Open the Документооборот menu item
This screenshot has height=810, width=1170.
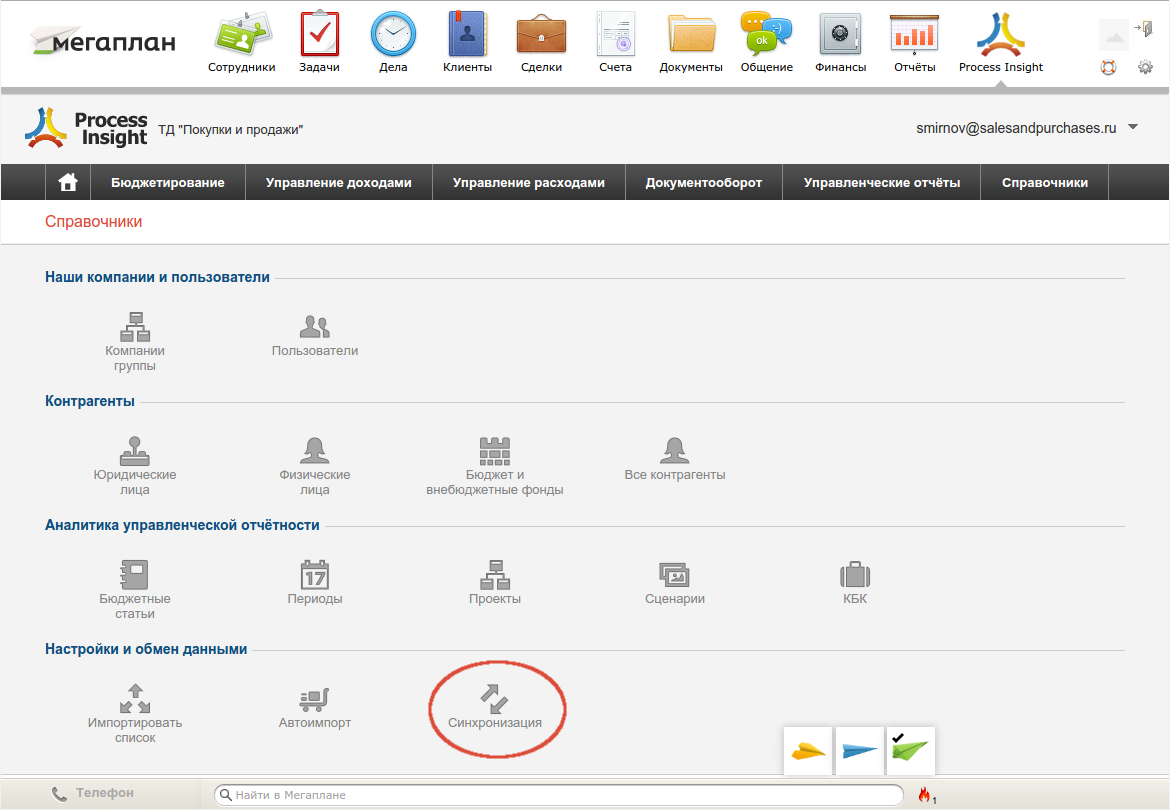point(703,183)
